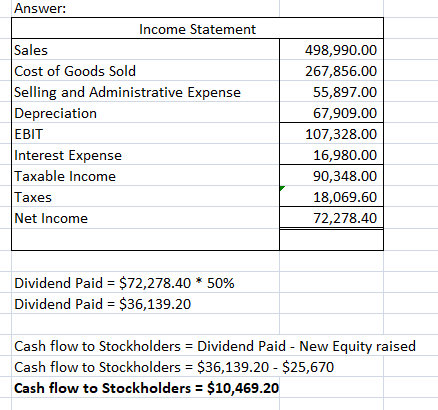Image resolution: width=438 pixels, height=410 pixels.
Task: Select the Taxes value 18,069.60
Action: coord(331,197)
